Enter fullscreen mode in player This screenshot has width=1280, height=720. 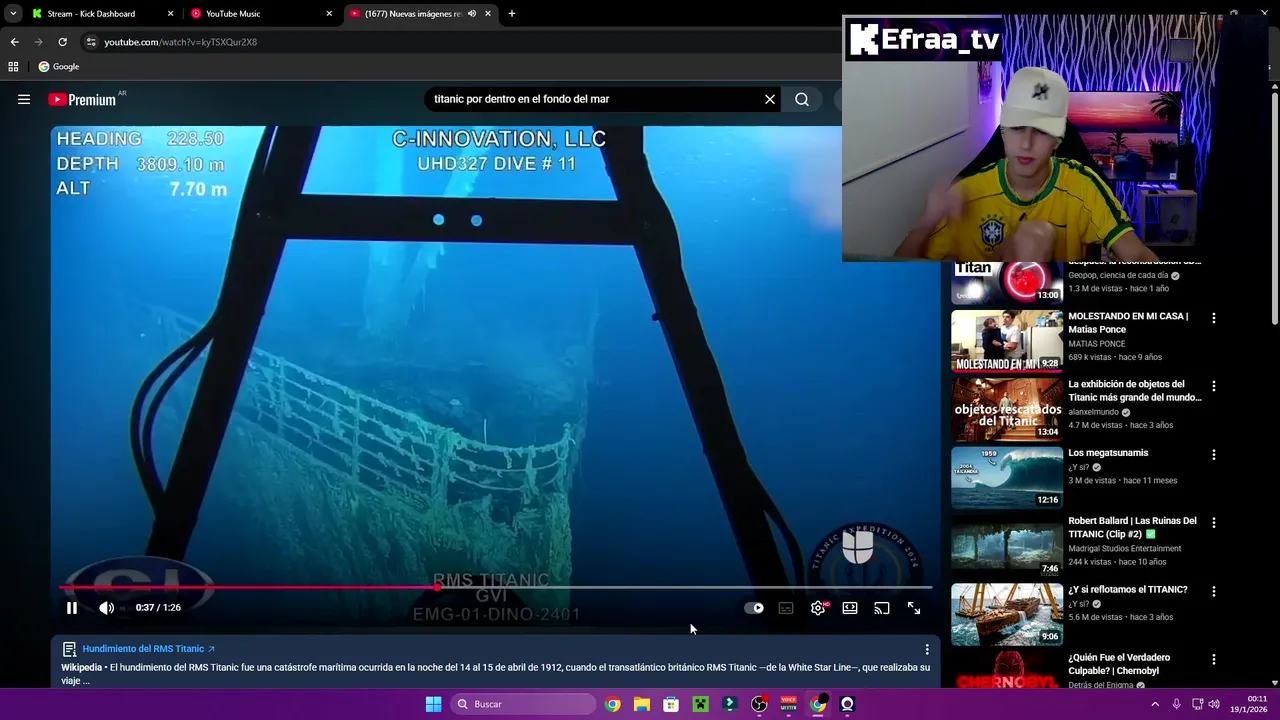(914, 608)
